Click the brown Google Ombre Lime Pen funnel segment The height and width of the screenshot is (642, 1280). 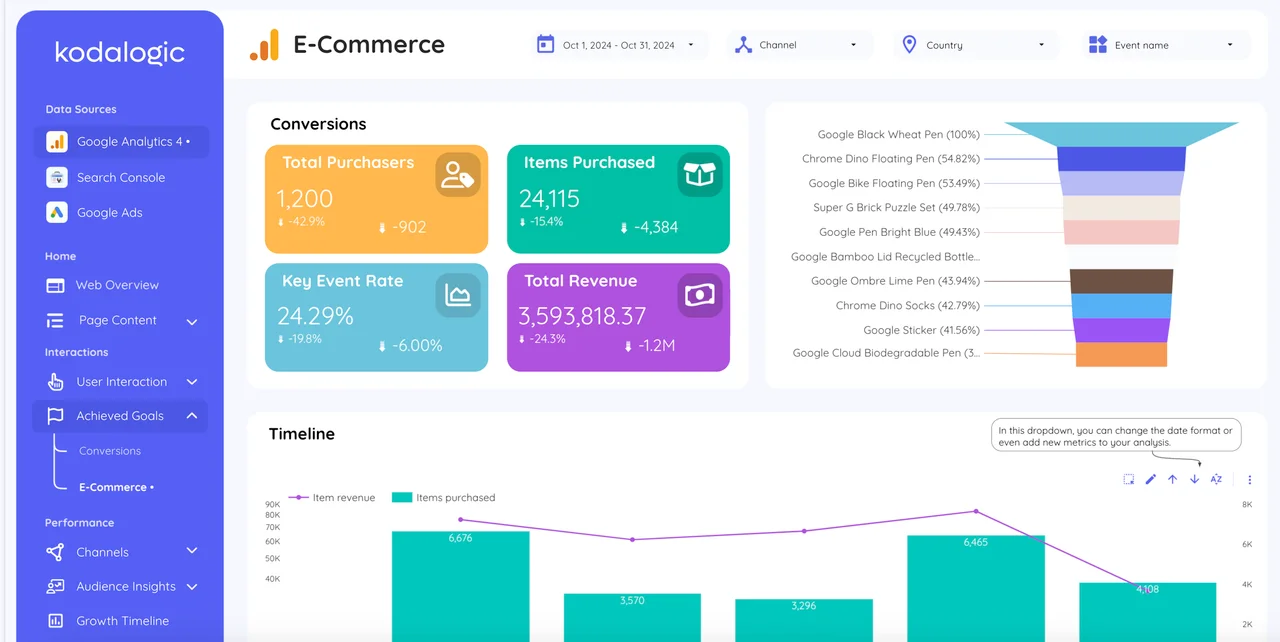pyautogui.click(x=1121, y=281)
